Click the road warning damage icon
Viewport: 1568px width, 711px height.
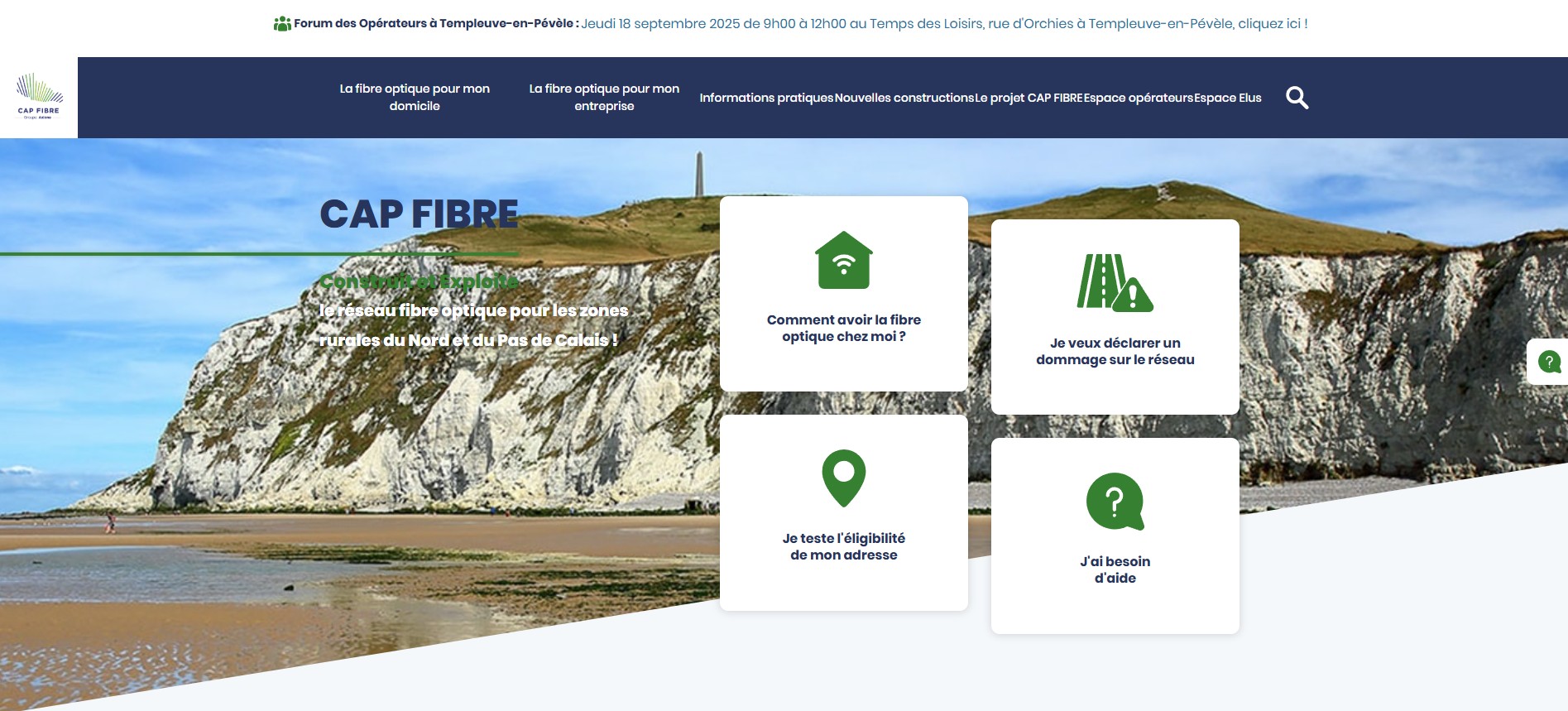[1114, 282]
